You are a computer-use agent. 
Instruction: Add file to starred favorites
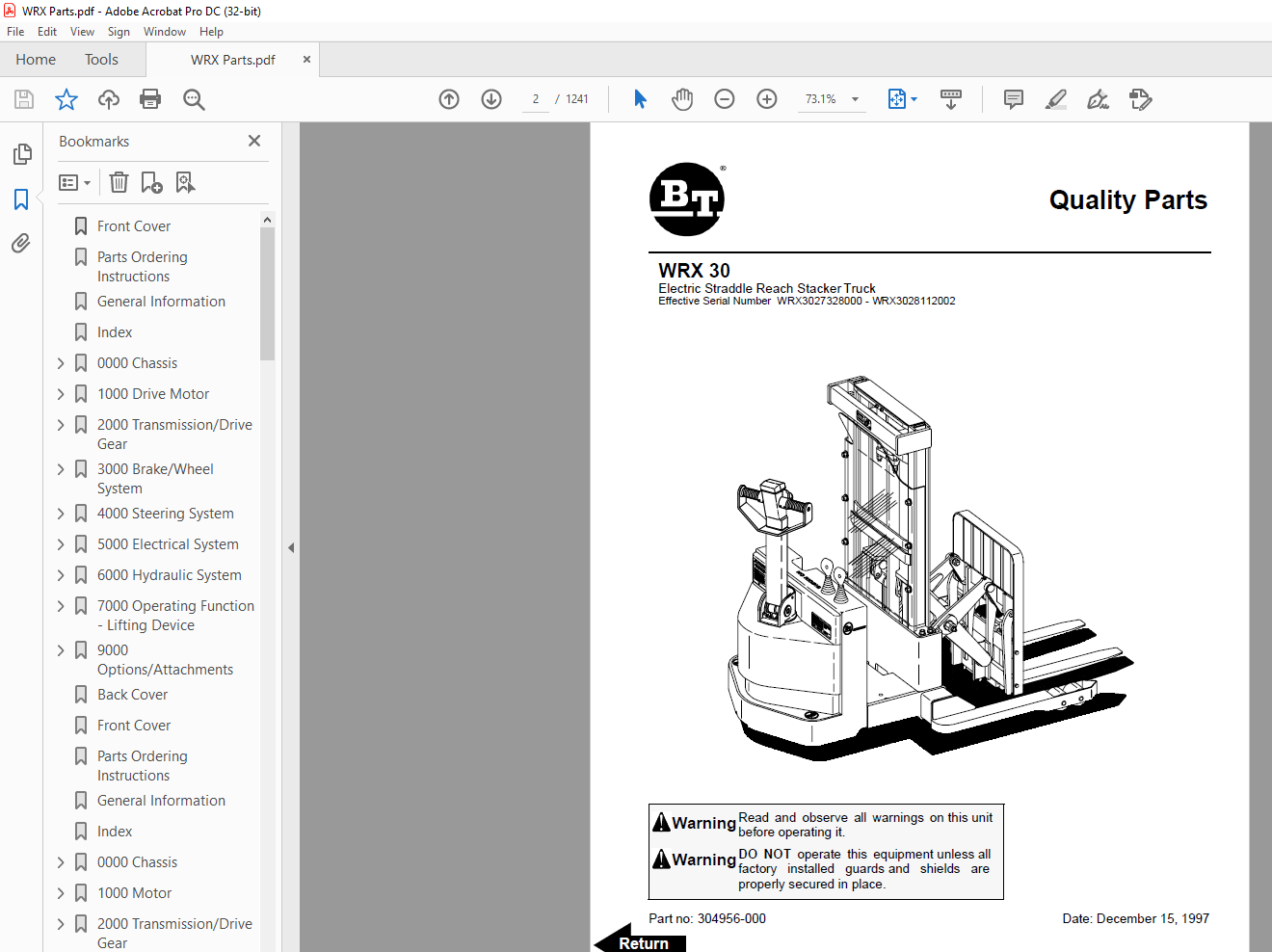coord(66,99)
